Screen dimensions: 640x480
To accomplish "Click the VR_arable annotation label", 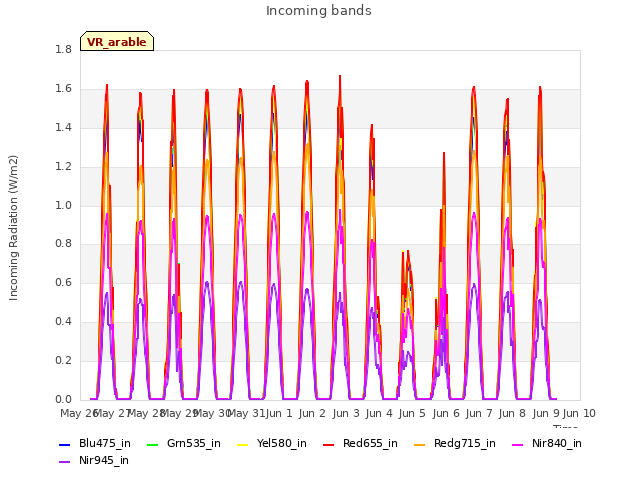I will [x=117, y=42].
